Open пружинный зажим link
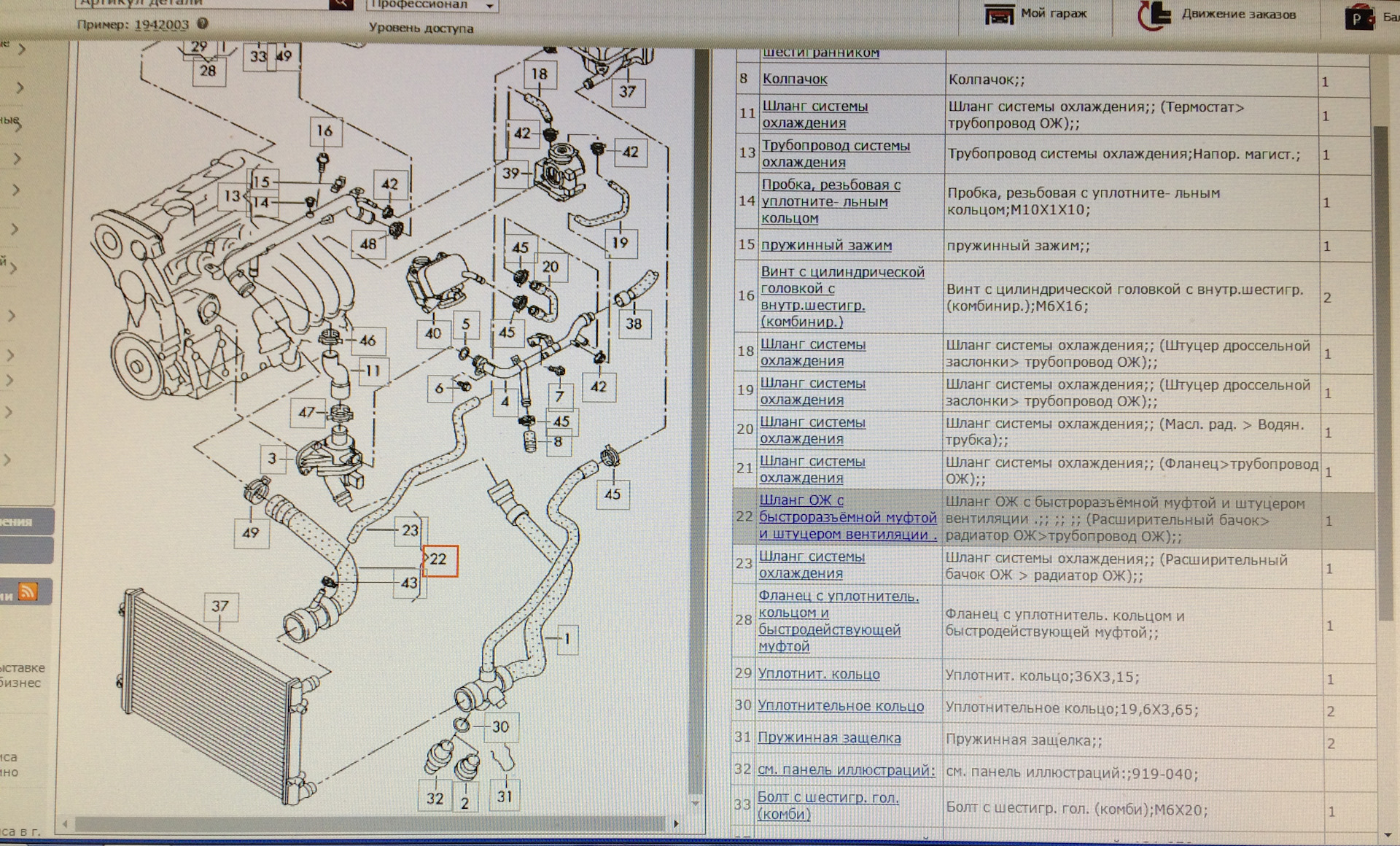The width and height of the screenshot is (1400, 846). click(826, 245)
